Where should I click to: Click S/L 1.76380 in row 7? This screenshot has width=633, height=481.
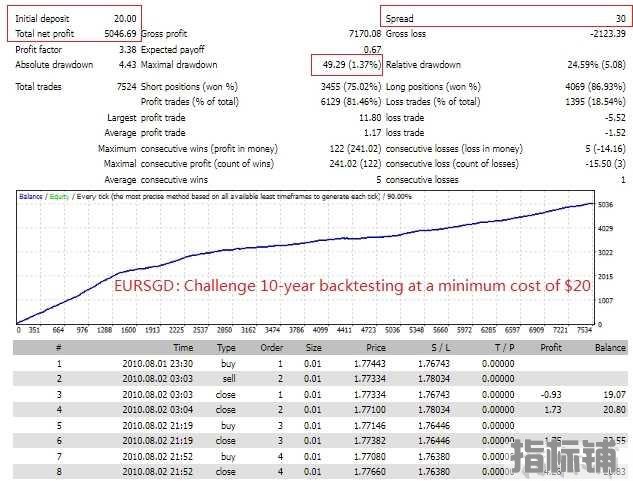tap(434, 457)
